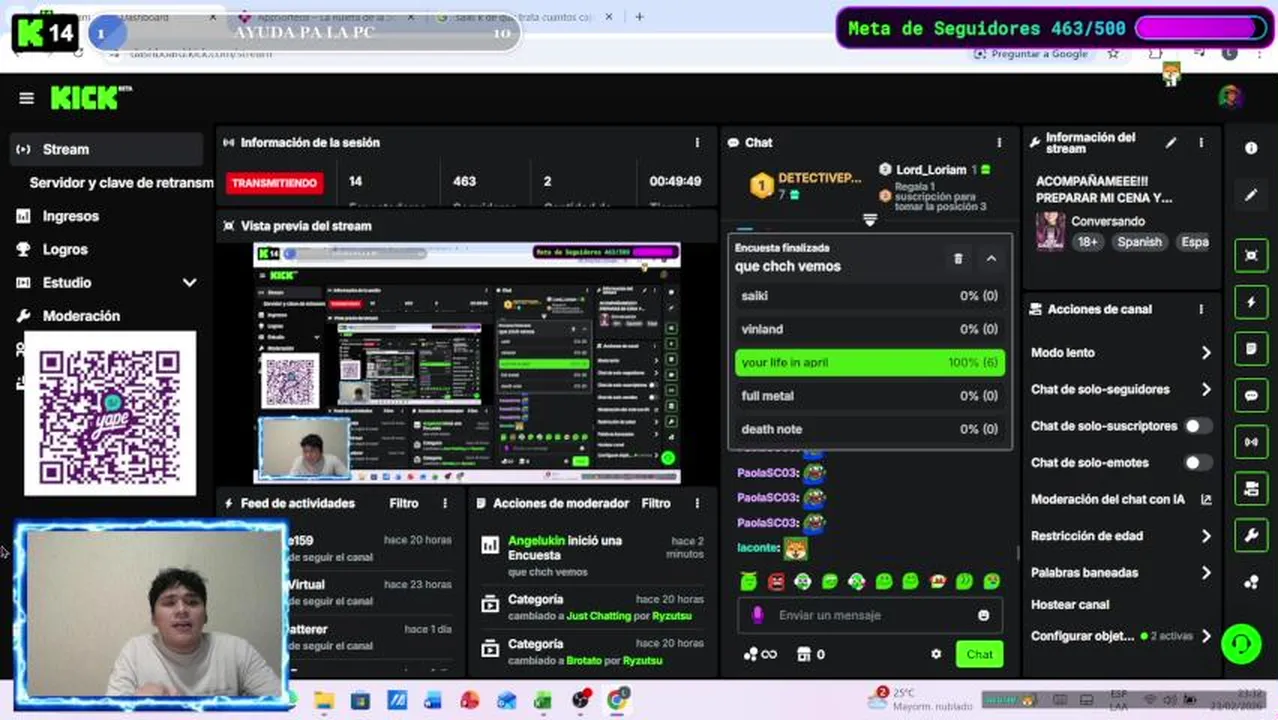Toggle the moderator actions note widget icon

coord(1251,349)
